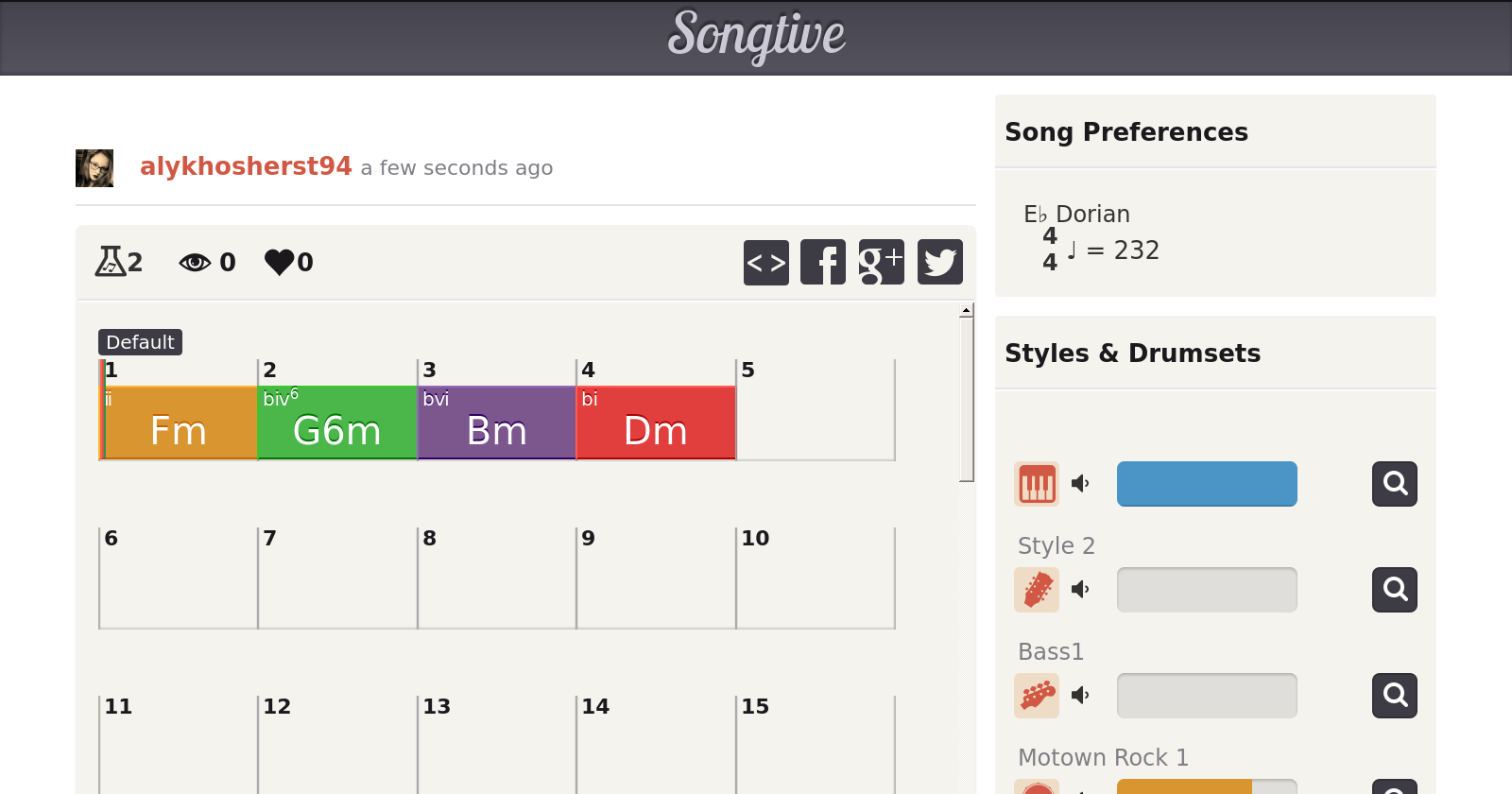1512x794 pixels.
Task: Select the Bass1 bass guitar icon
Action: point(1037,696)
